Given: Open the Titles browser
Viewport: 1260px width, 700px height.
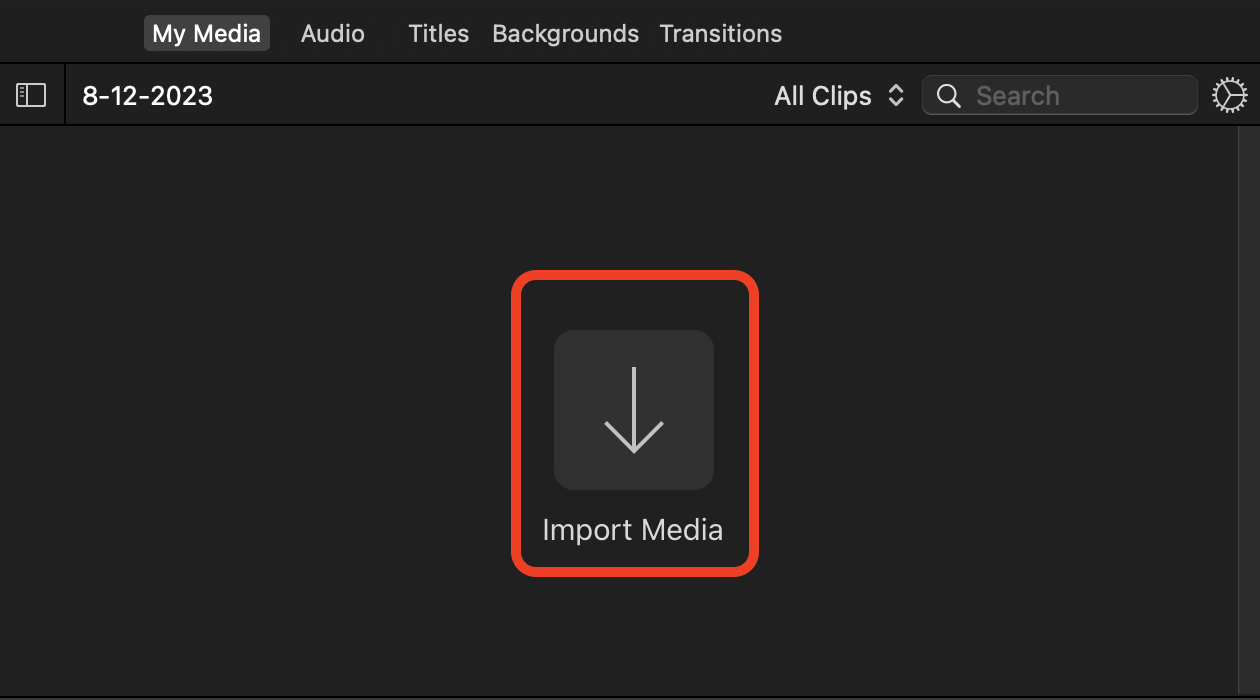Looking at the screenshot, I should (438, 33).
